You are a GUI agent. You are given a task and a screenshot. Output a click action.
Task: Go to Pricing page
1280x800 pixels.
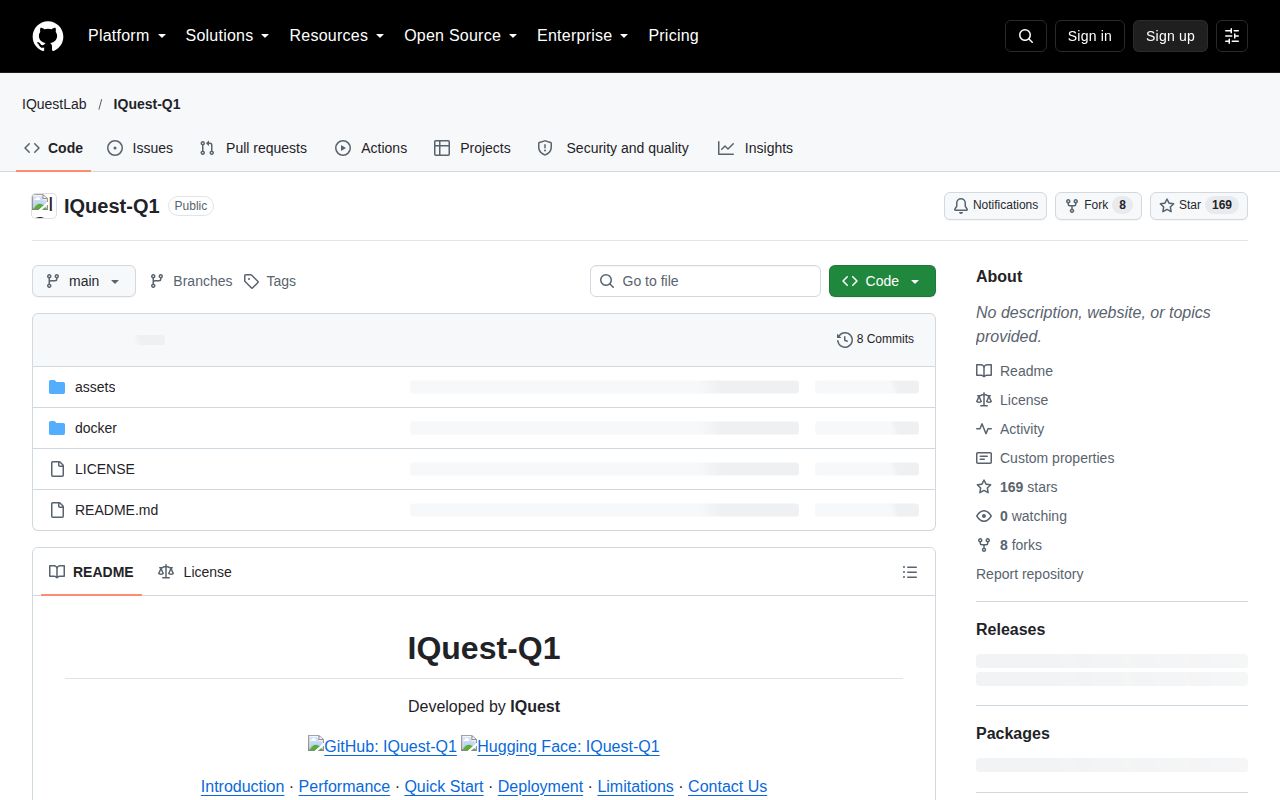pyautogui.click(x=673, y=36)
